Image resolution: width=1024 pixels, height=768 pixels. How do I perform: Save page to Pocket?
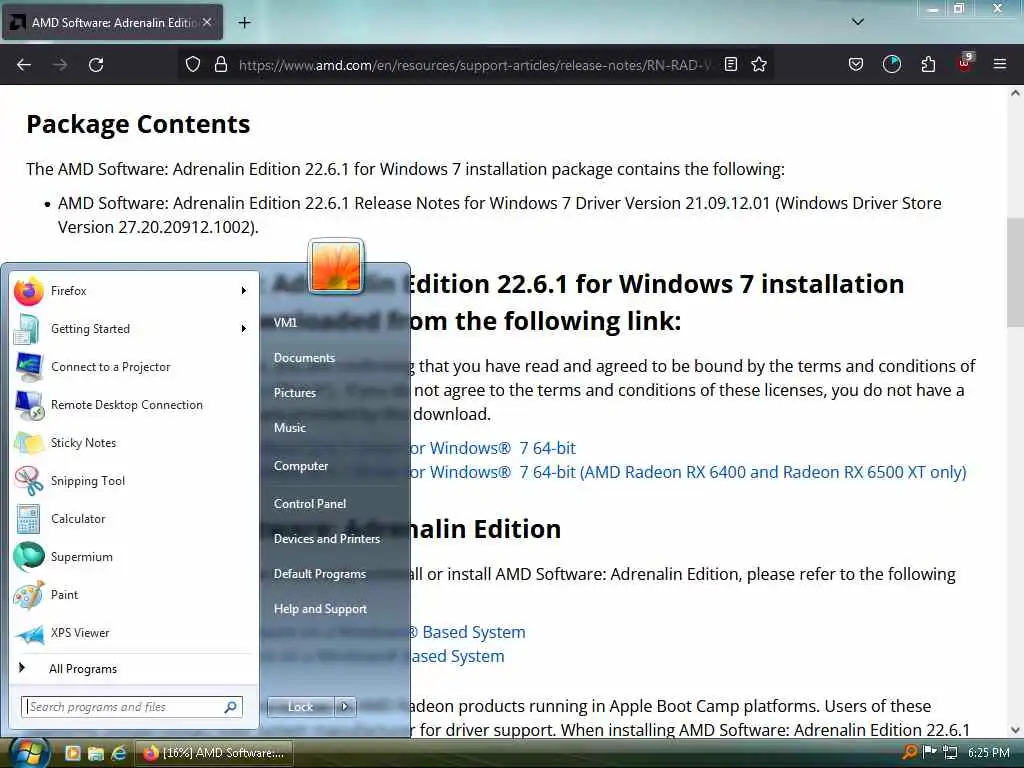click(x=856, y=64)
